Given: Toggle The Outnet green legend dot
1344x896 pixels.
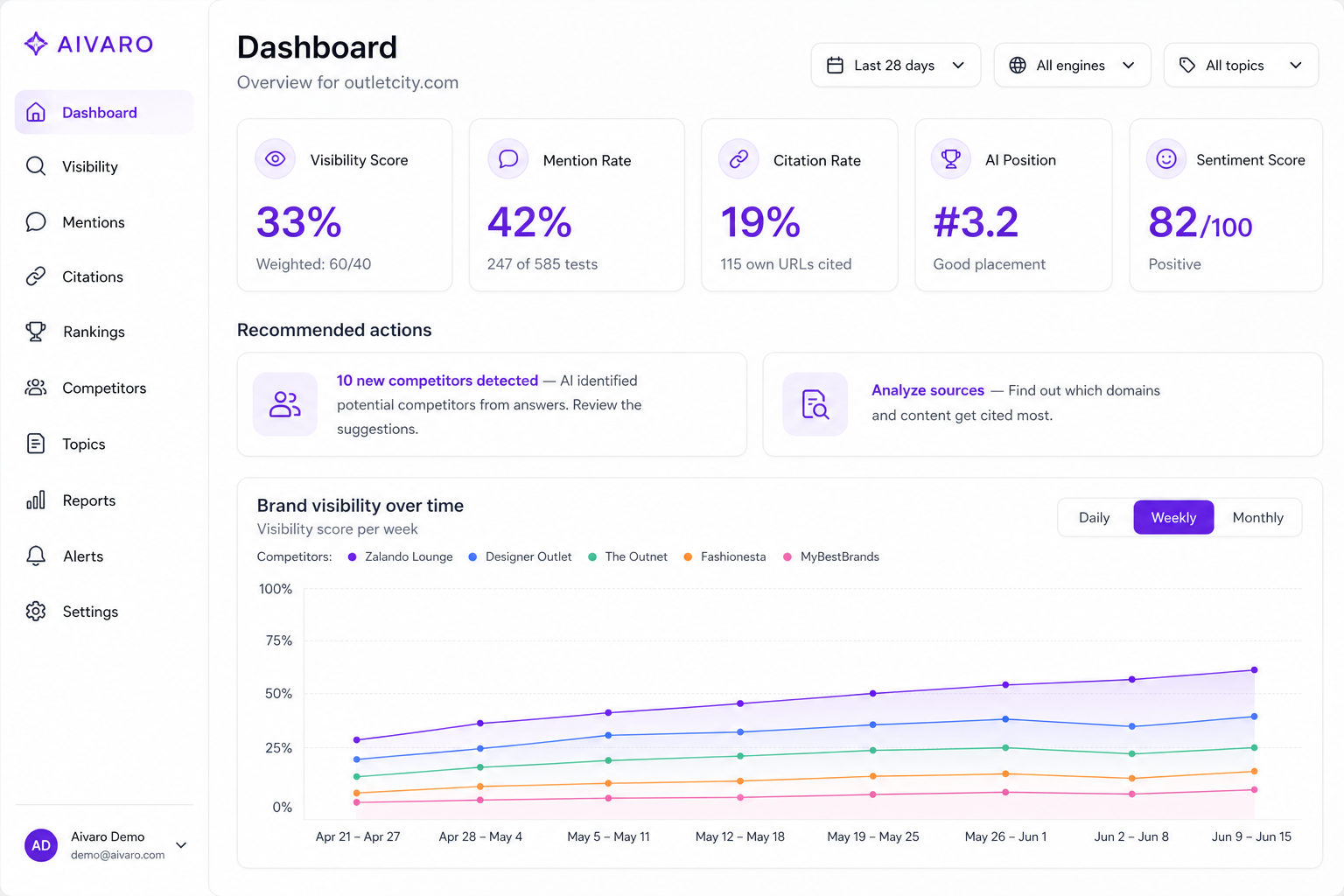Looking at the screenshot, I should pos(592,556).
